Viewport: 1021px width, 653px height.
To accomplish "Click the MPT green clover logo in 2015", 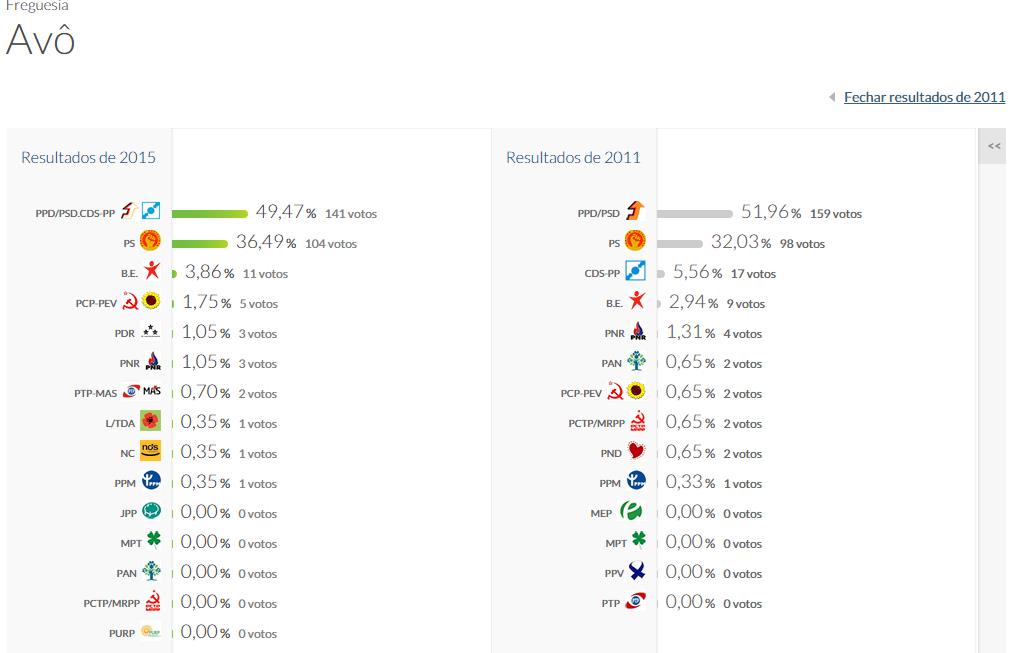I will click(x=152, y=542).
